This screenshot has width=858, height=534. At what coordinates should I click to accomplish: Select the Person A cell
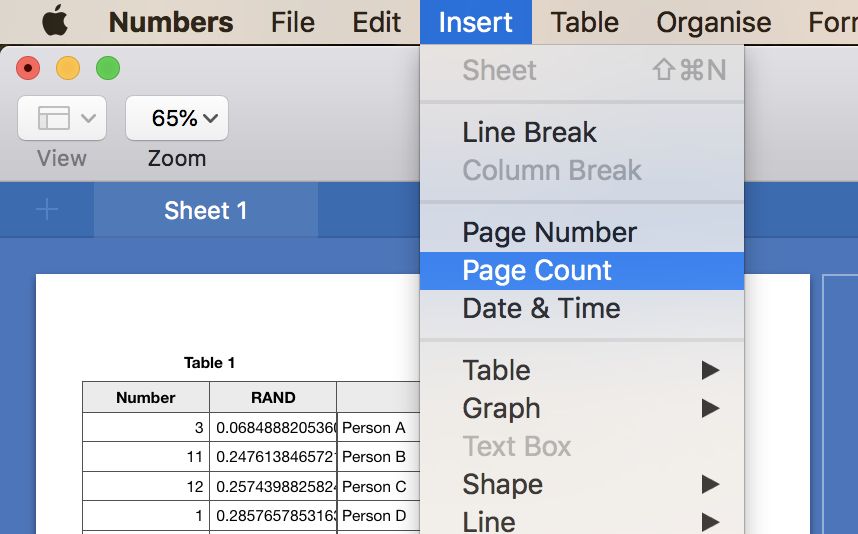(374, 427)
